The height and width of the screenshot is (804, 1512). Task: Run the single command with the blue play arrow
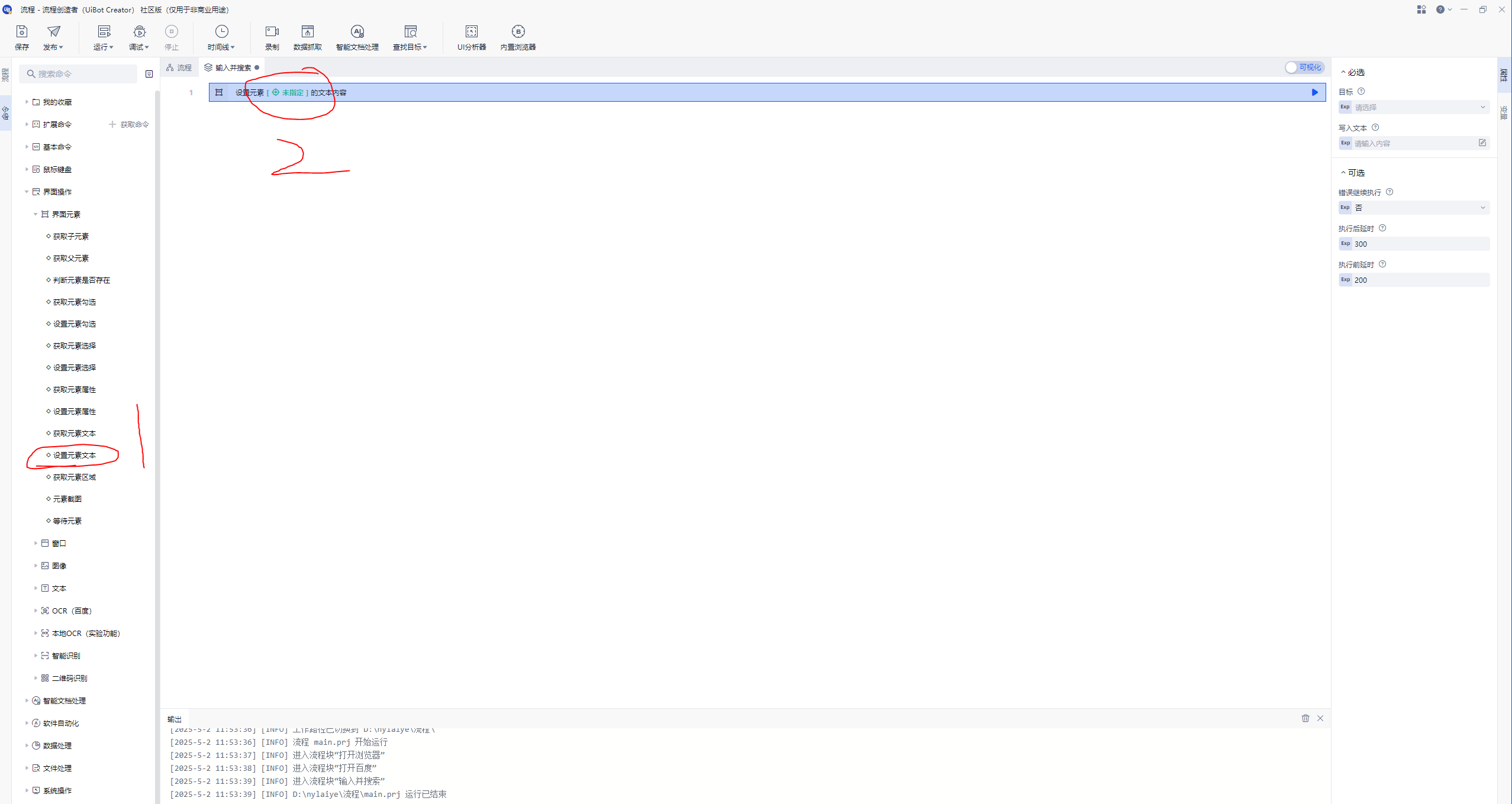pos(1314,92)
